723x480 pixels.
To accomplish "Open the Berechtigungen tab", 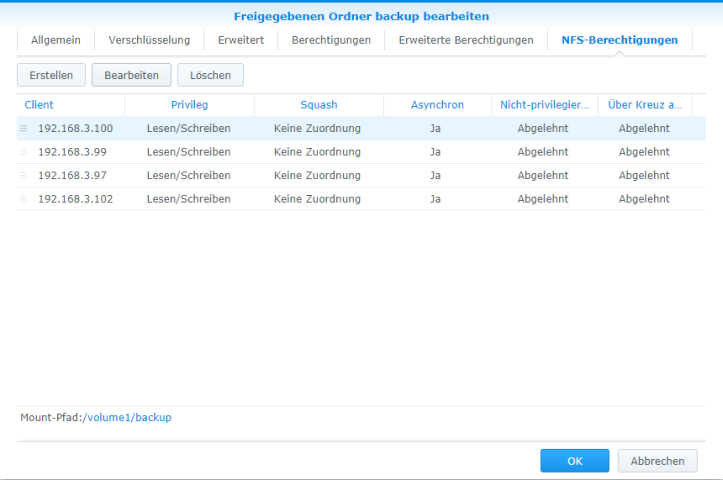I will (x=331, y=40).
